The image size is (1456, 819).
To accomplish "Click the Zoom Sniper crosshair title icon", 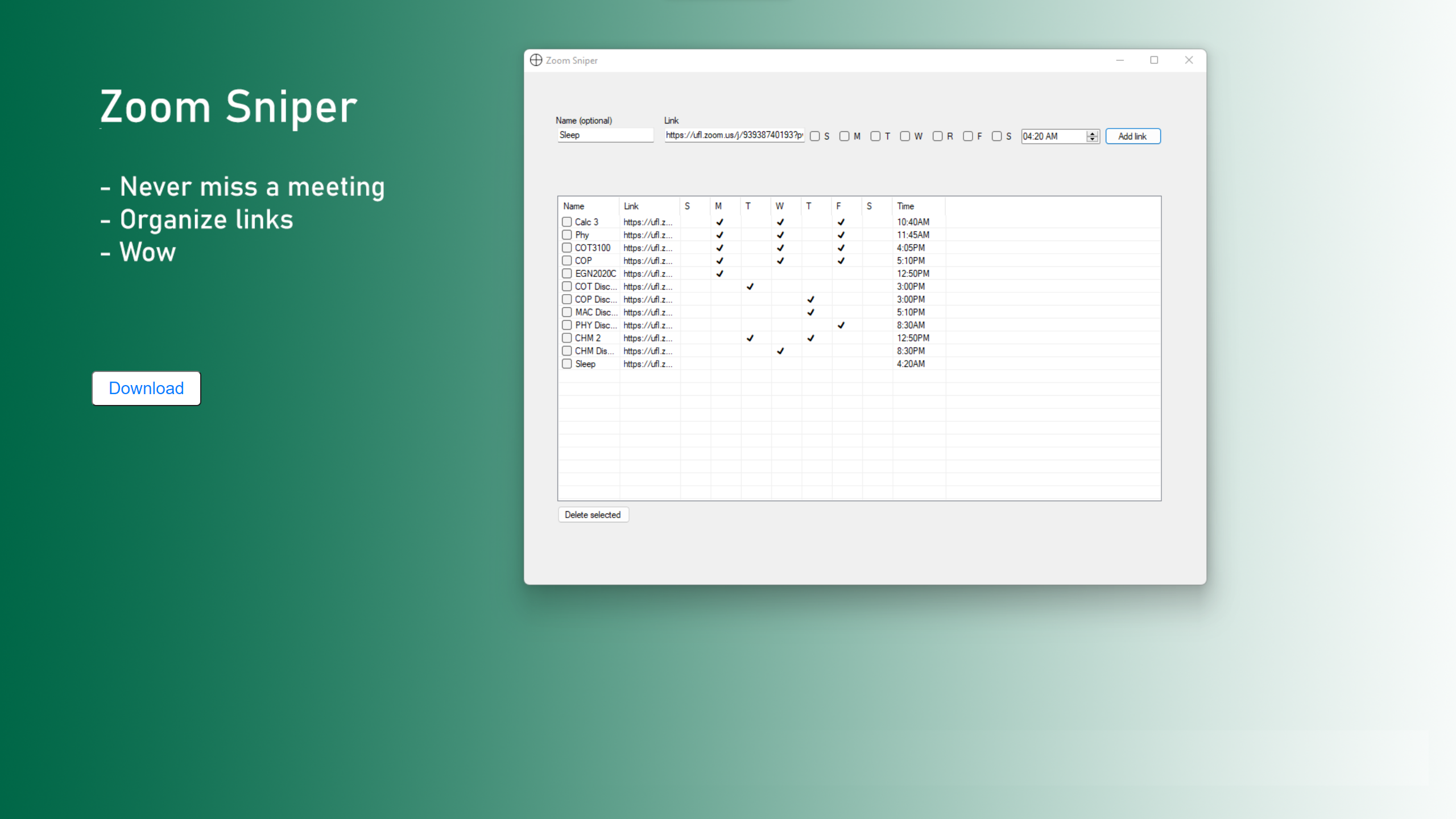I will pos(536,60).
